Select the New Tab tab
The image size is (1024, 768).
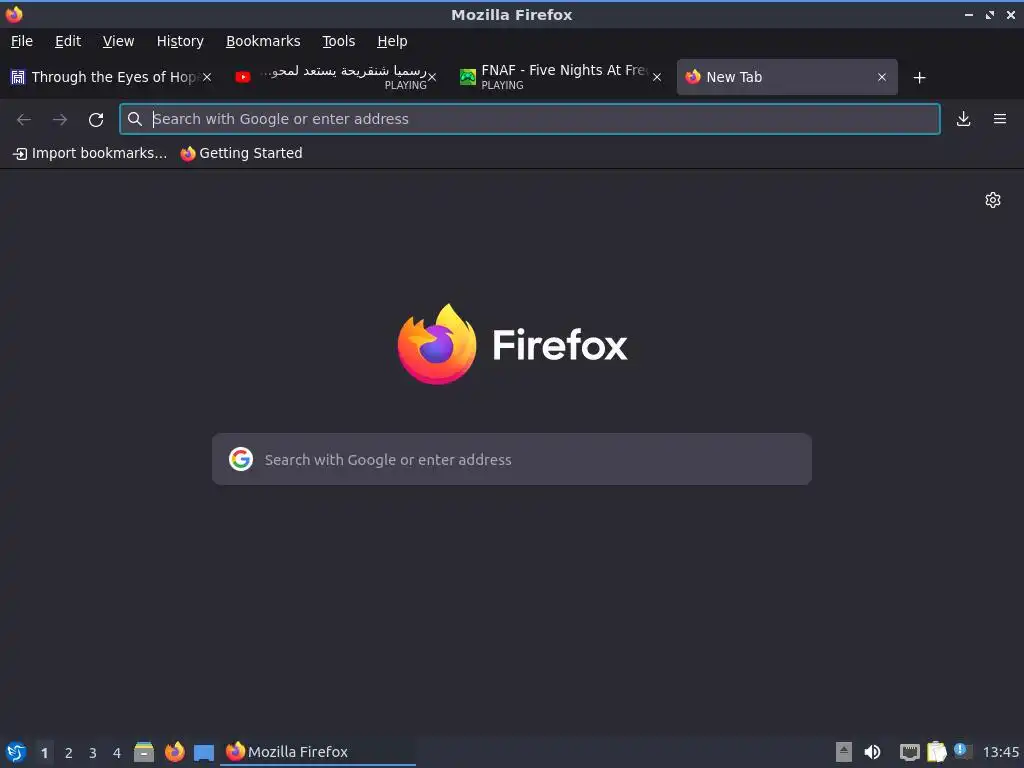point(787,77)
